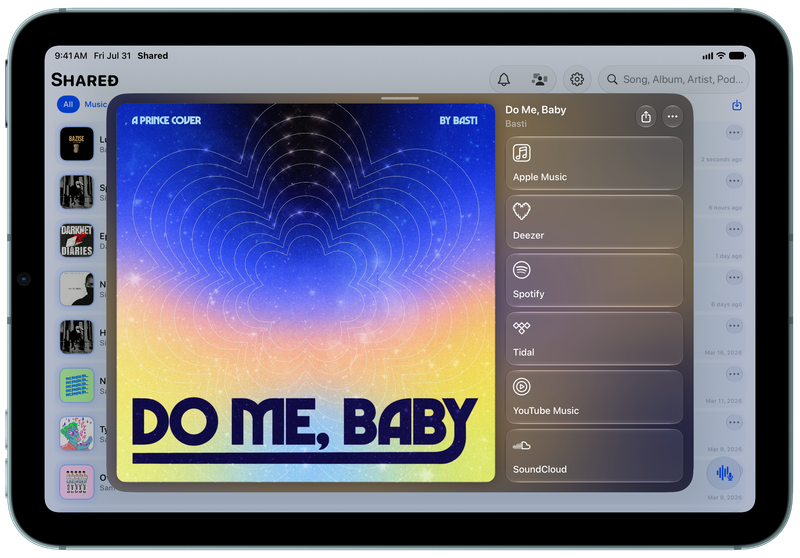800x558 pixels.
Task: Click the song title Do Me, Baby
Action: click(x=536, y=110)
